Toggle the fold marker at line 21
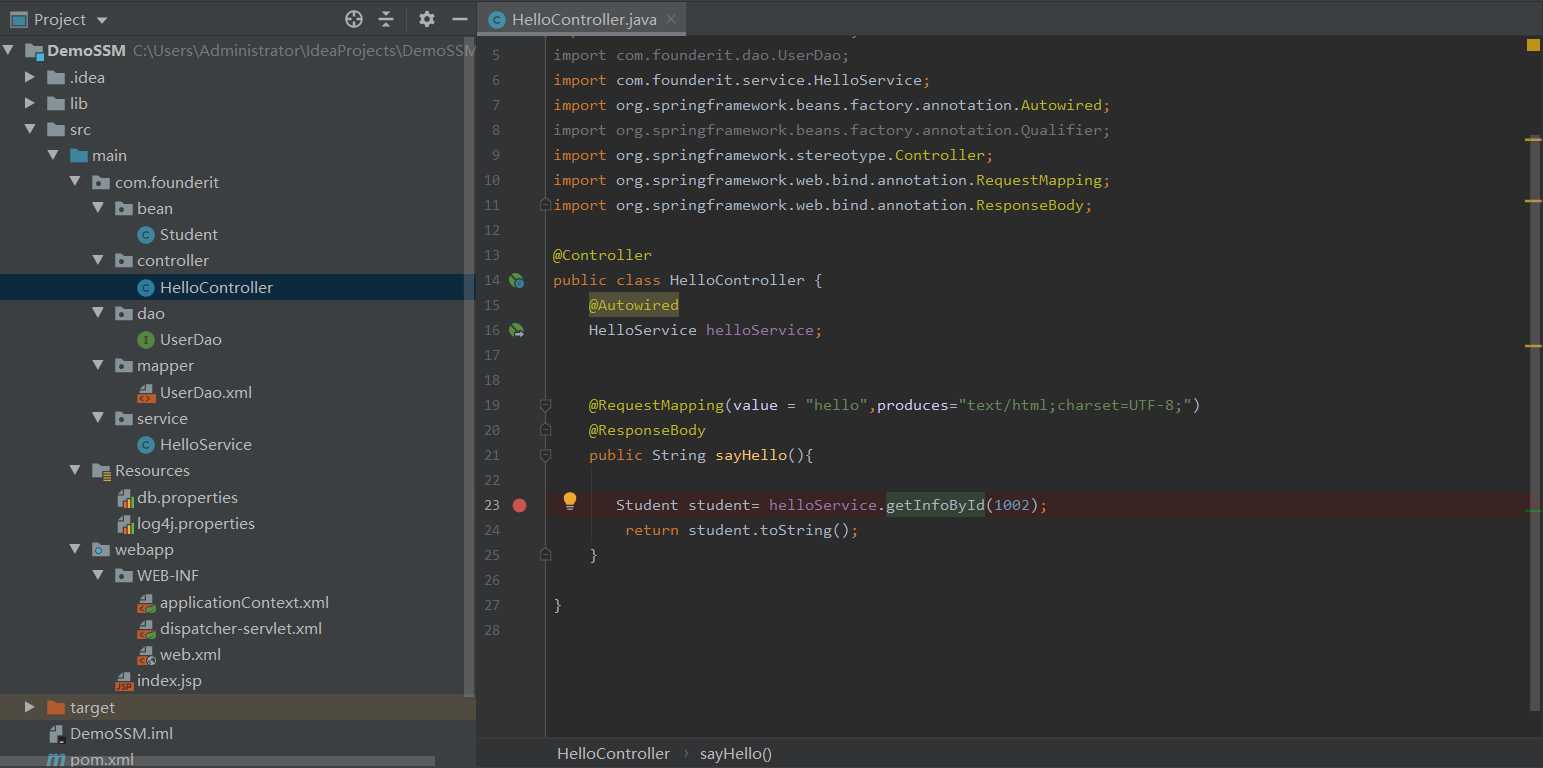This screenshot has width=1543, height=768. point(545,455)
